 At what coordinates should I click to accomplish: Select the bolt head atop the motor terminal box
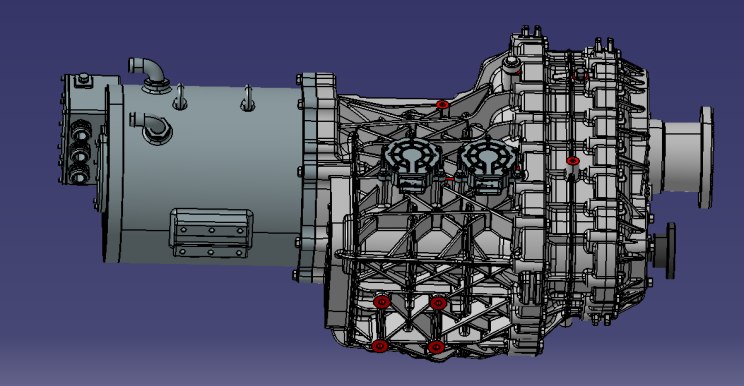coord(84,78)
